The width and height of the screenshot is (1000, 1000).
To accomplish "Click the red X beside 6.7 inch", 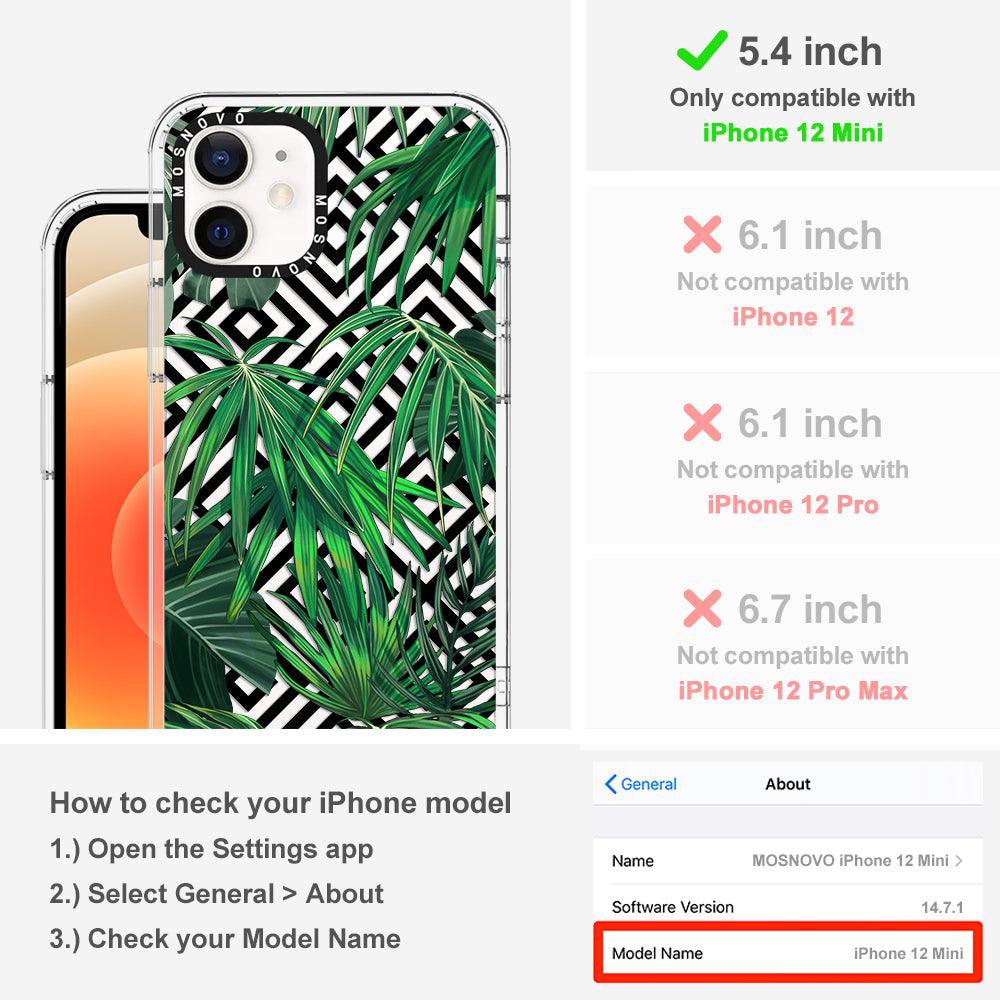I will (x=702, y=608).
